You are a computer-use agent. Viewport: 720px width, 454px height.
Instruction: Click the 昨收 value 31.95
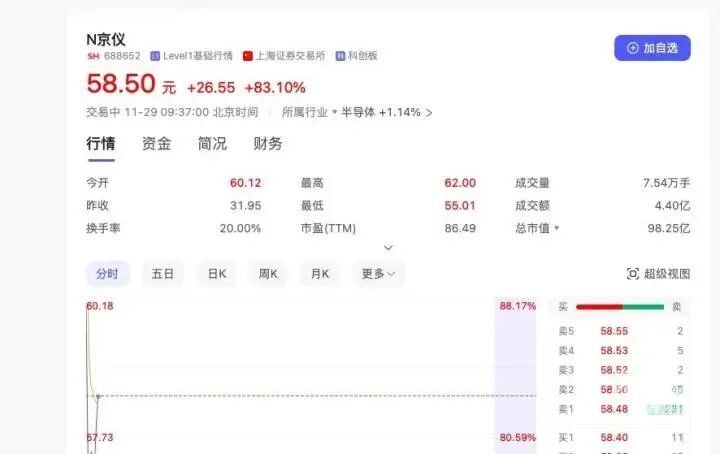(245, 206)
